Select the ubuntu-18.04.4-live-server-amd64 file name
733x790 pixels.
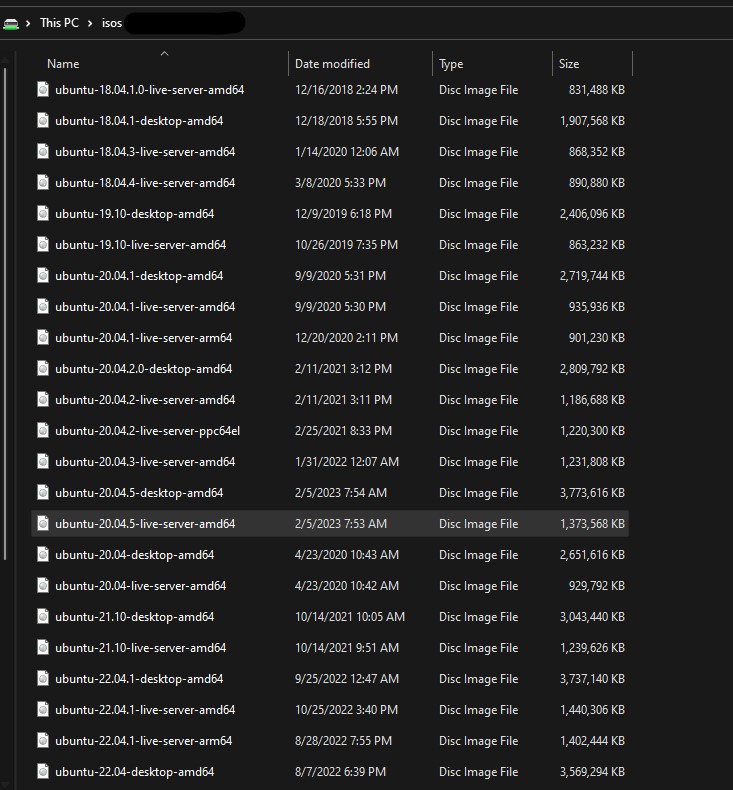pos(145,183)
